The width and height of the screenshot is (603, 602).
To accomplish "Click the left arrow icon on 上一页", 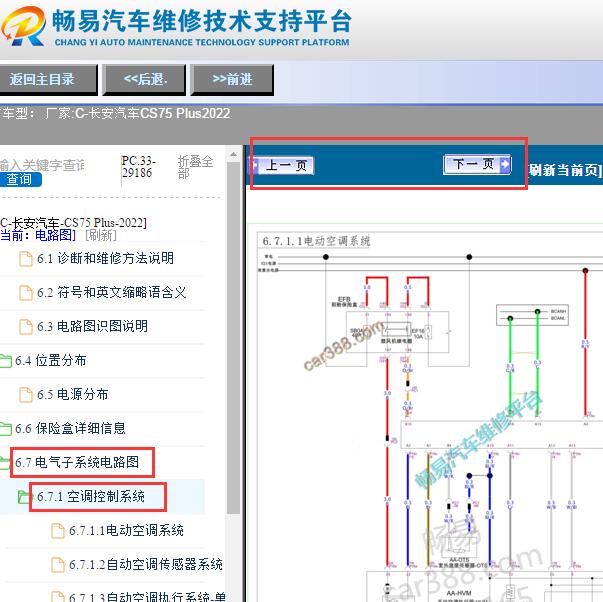I will (x=254, y=165).
